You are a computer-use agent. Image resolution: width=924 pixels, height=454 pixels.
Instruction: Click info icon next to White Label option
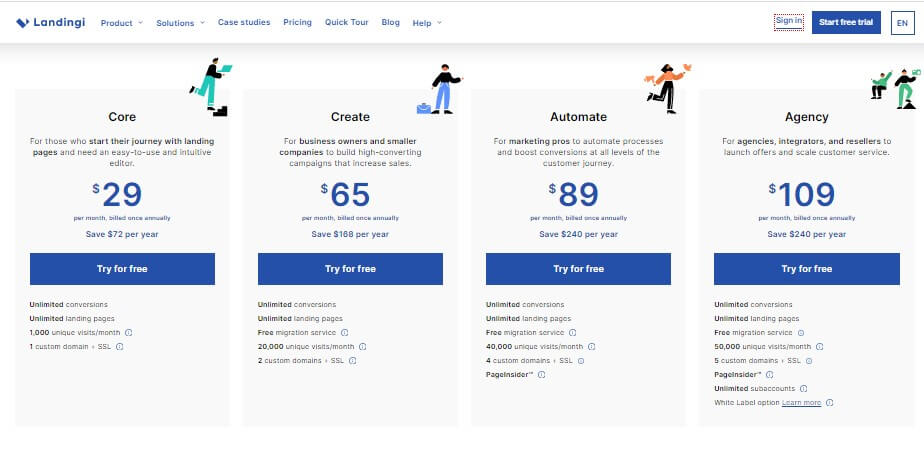click(830, 403)
